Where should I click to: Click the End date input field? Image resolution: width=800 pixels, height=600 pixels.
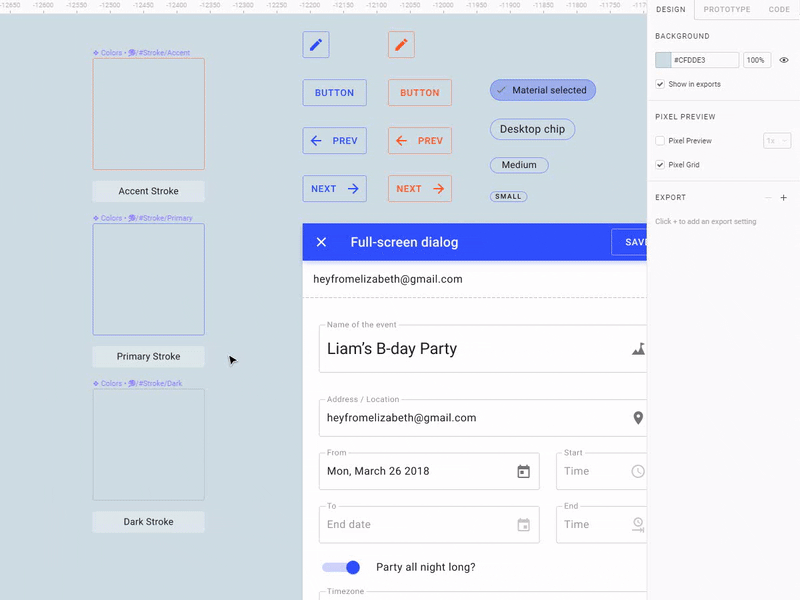pos(429,524)
